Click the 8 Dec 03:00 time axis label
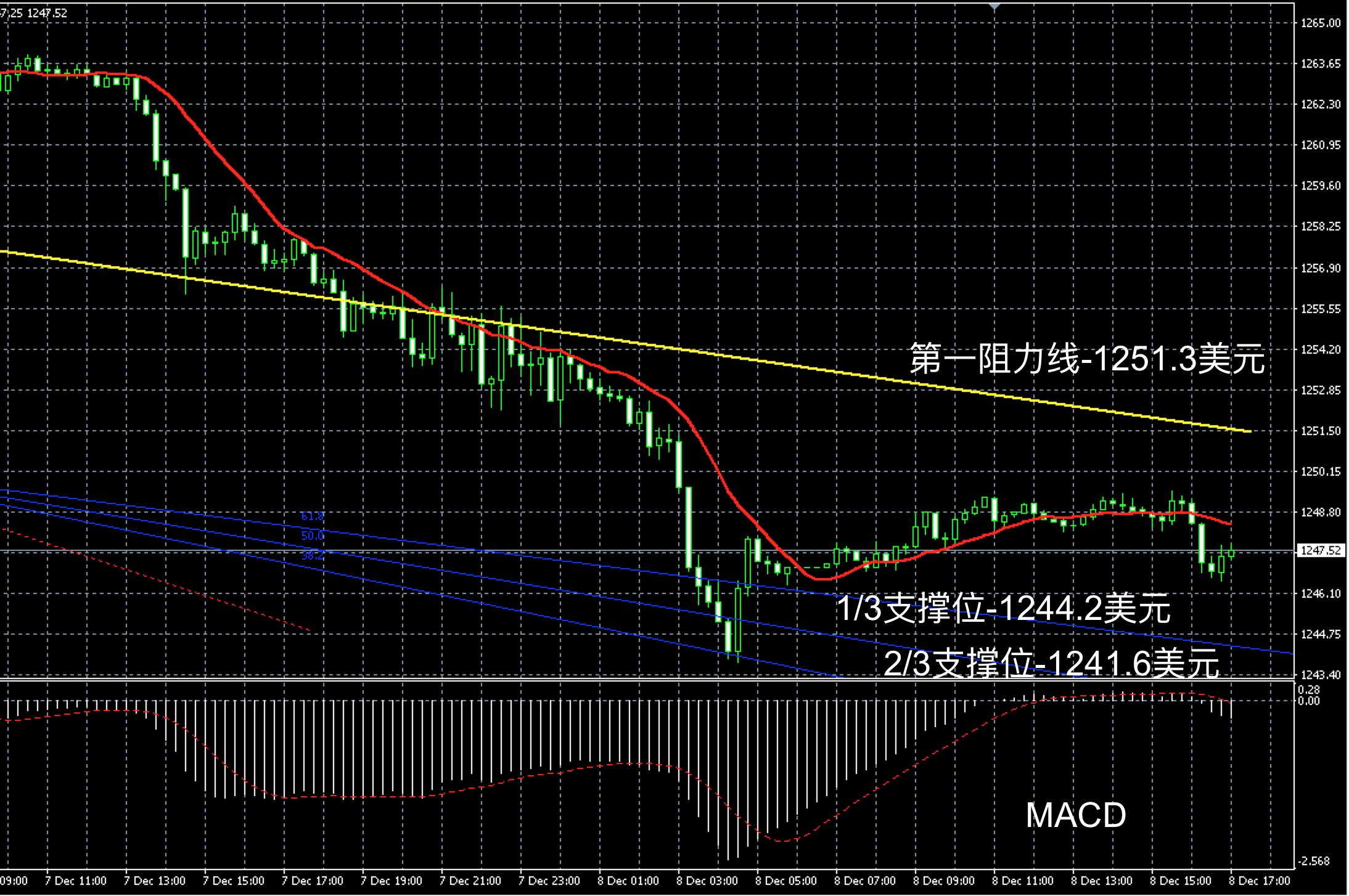 (708, 881)
